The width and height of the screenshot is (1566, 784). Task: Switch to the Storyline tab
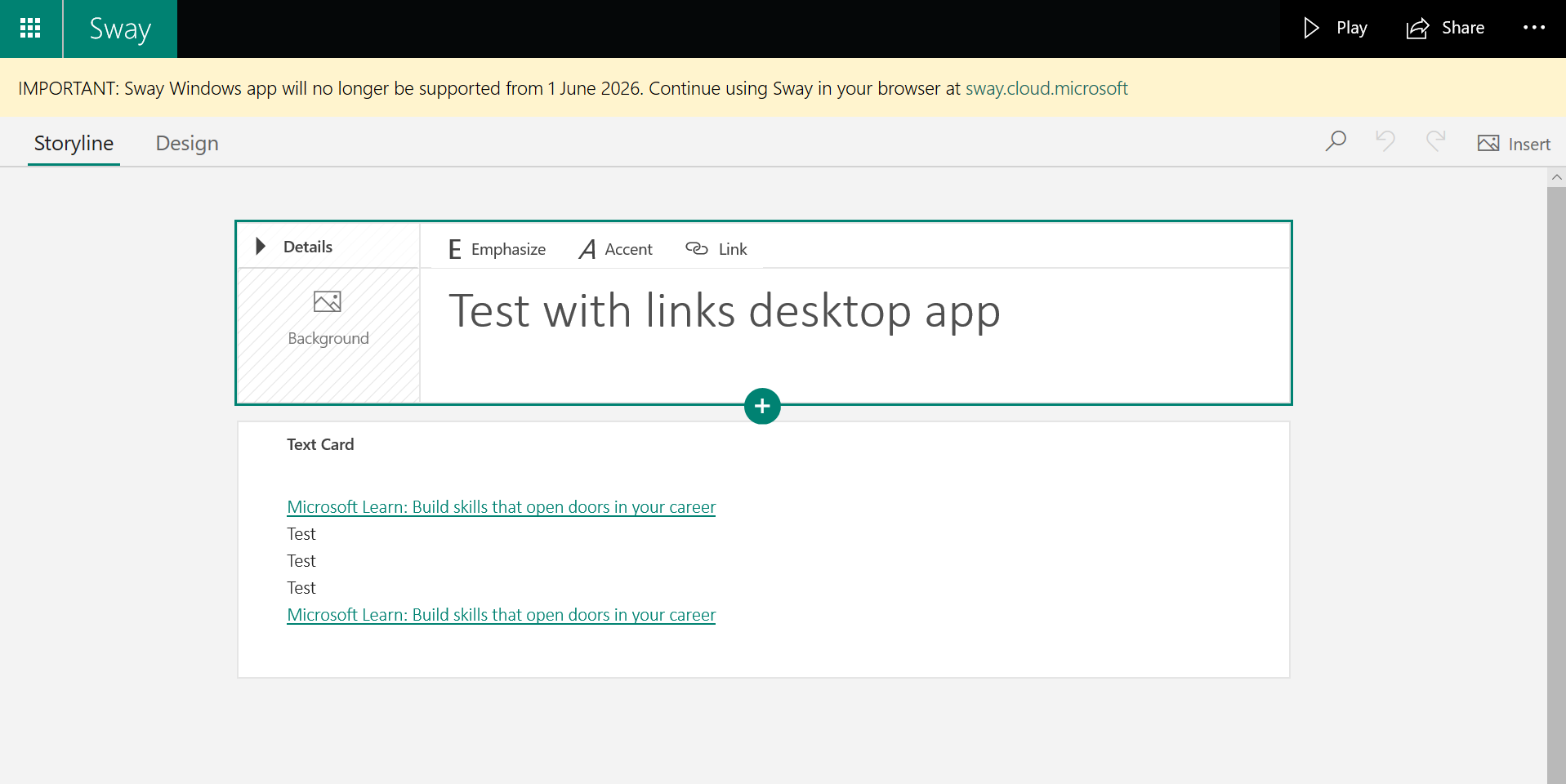pos(74,144)
